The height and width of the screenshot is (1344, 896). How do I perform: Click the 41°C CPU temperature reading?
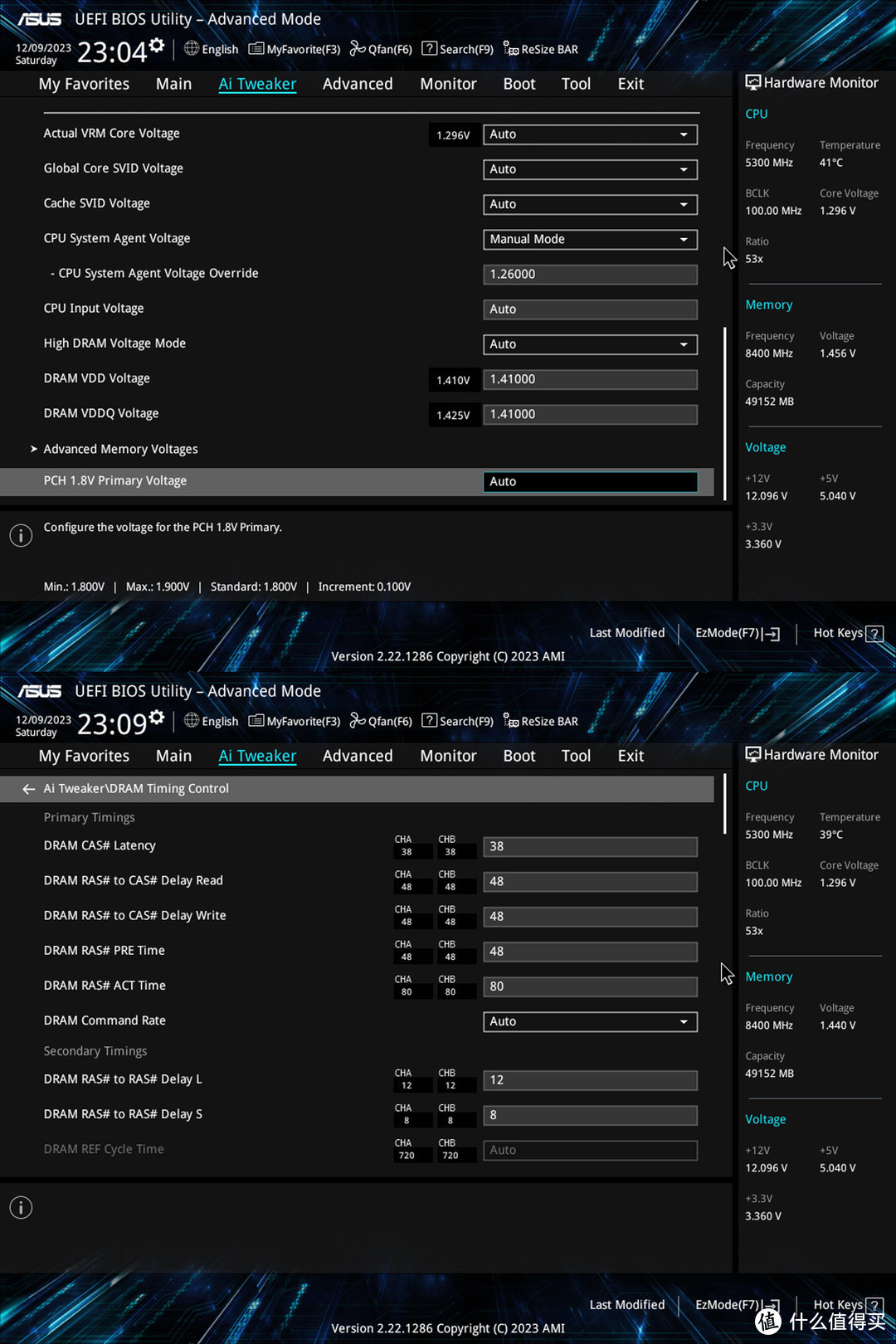[831, 163]
